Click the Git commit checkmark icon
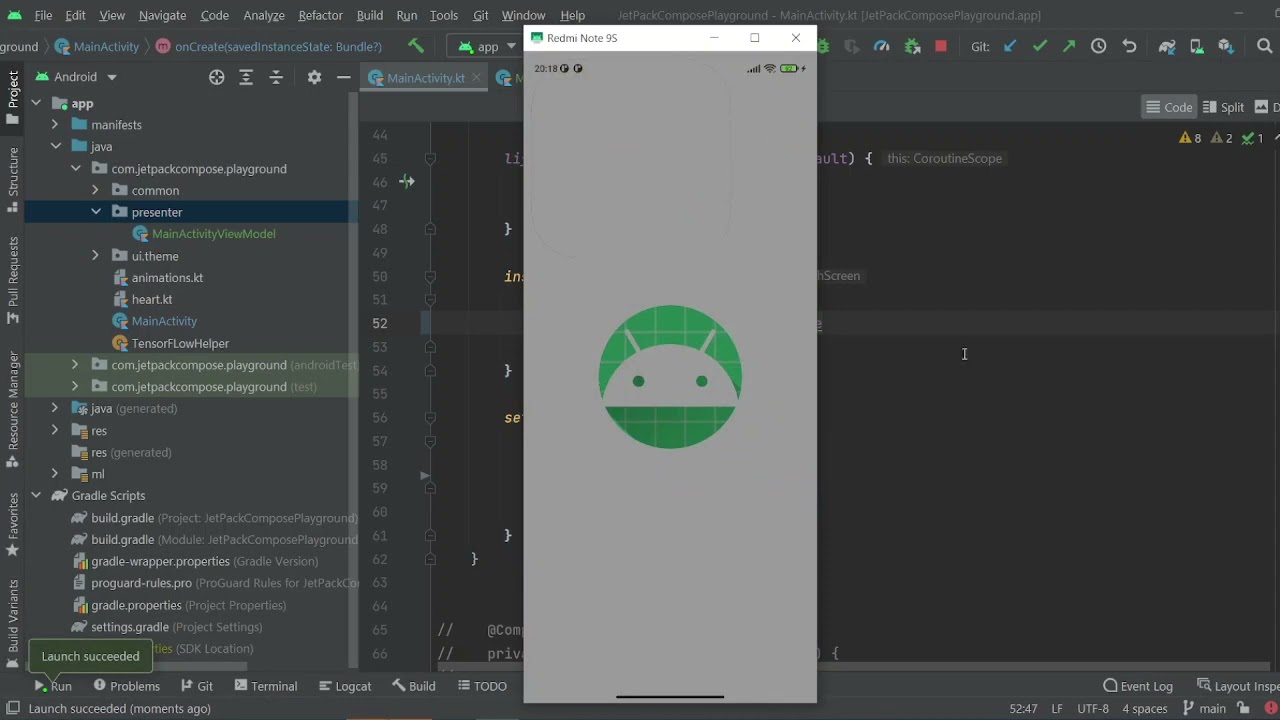 pyautogui.click(x=1040, y=46)
